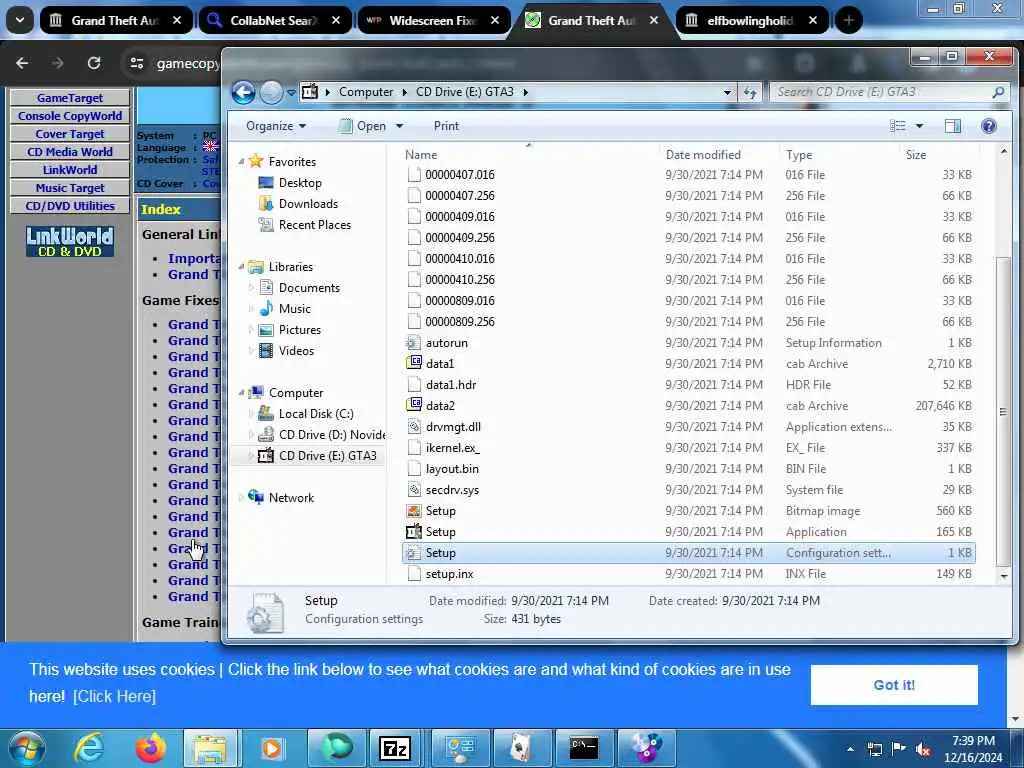
Task: Switch to the elfbowlingholiday browser tab
Action: [x=752, y=20]
